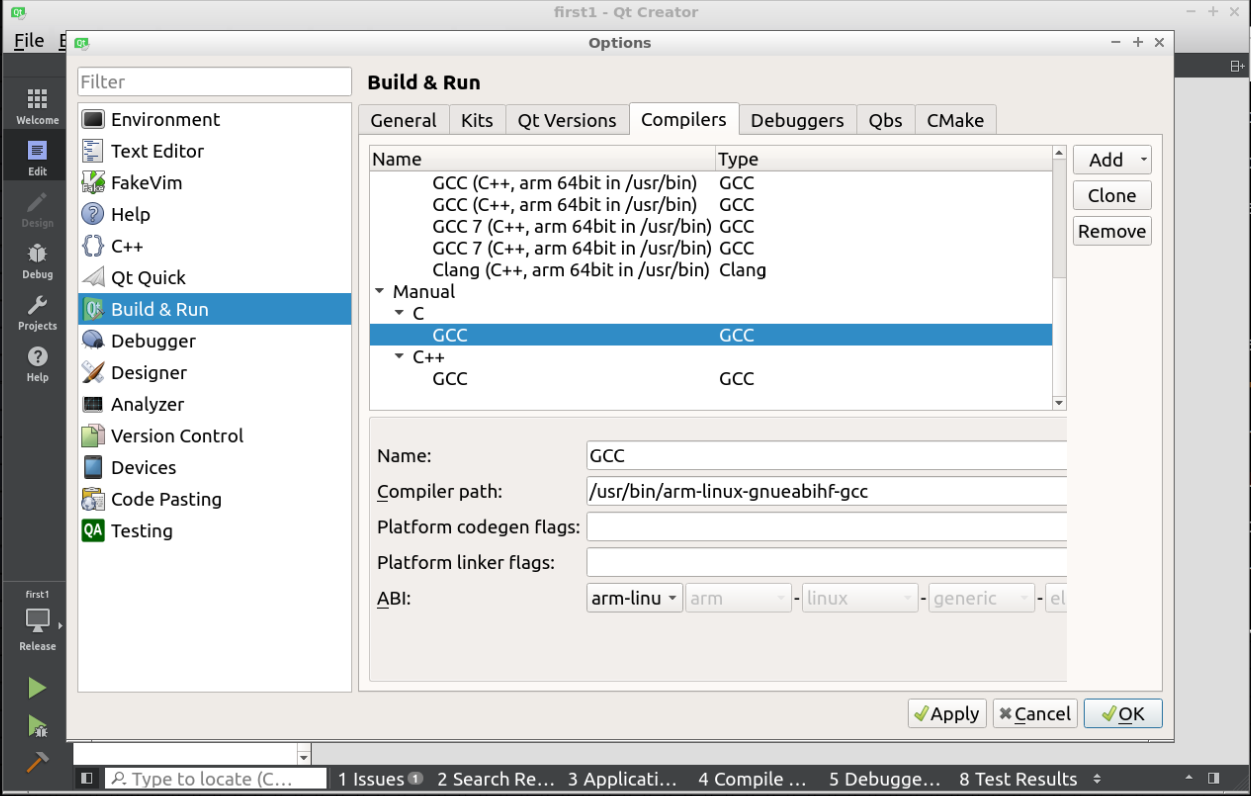1251x796 pixels.
Task: Click the scroll-down arrow of compiler list
Action: click(1060, 403)
